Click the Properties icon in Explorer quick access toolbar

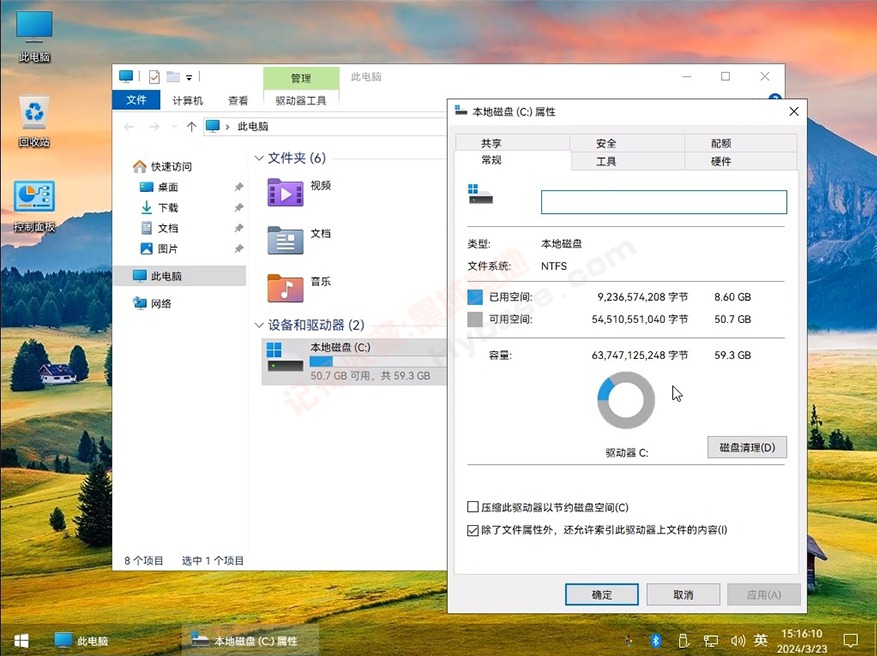coord(154,77)
